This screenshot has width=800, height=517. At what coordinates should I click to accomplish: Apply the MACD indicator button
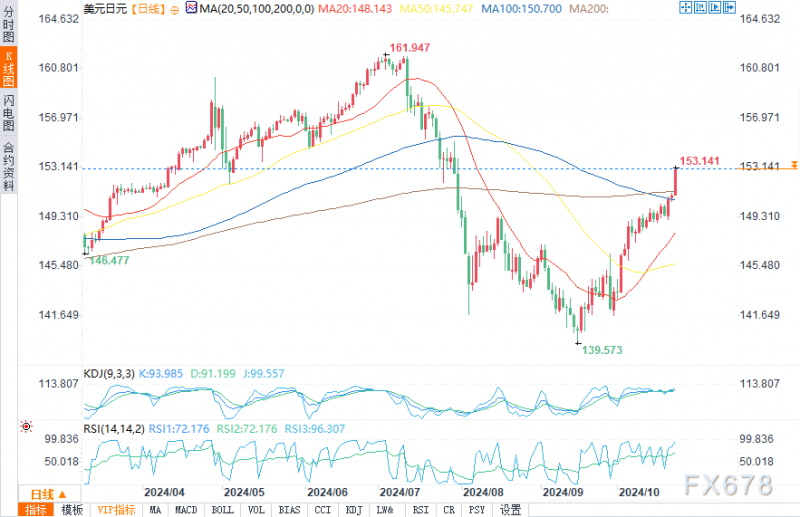coord(186,510)
